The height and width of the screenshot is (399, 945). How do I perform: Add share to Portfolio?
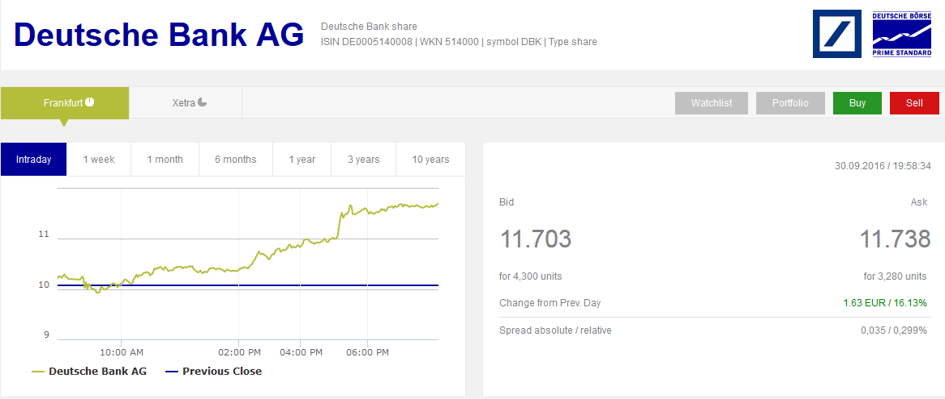click(x=790, y=103)
